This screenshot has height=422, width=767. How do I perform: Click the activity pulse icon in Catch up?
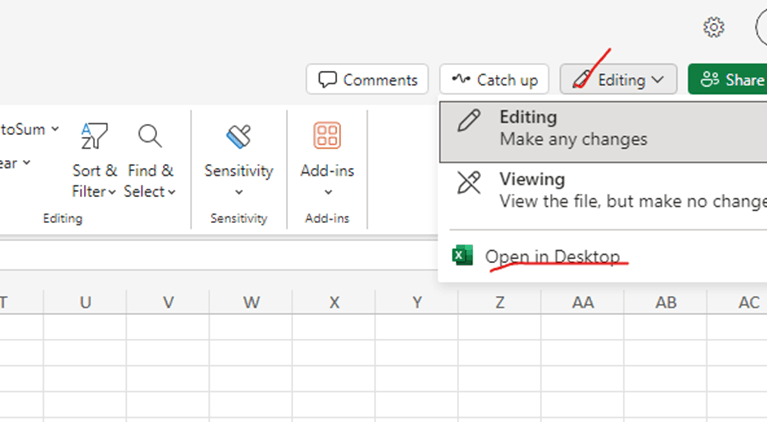tap(461, 79)
